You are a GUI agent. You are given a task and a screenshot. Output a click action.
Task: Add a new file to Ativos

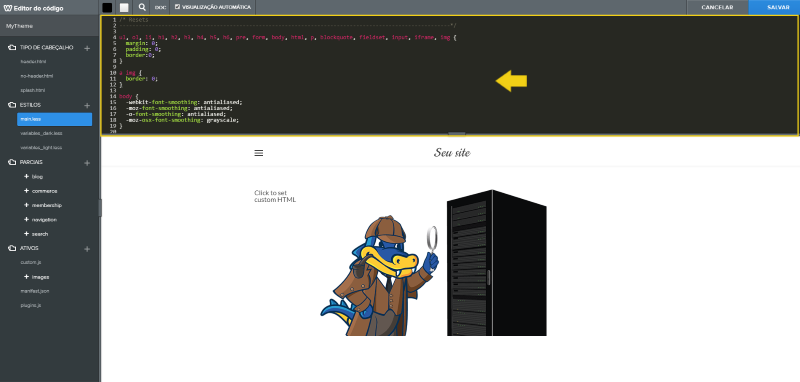point(87,249)
